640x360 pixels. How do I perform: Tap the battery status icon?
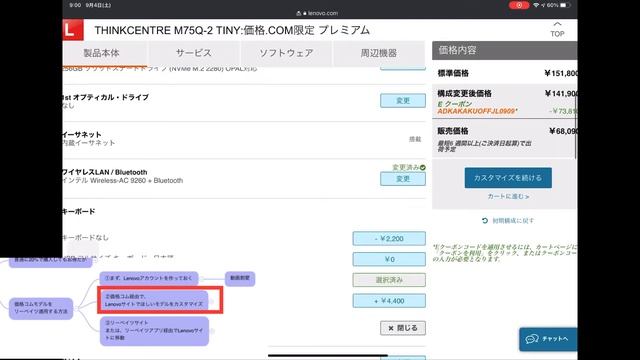pos(564,5)
